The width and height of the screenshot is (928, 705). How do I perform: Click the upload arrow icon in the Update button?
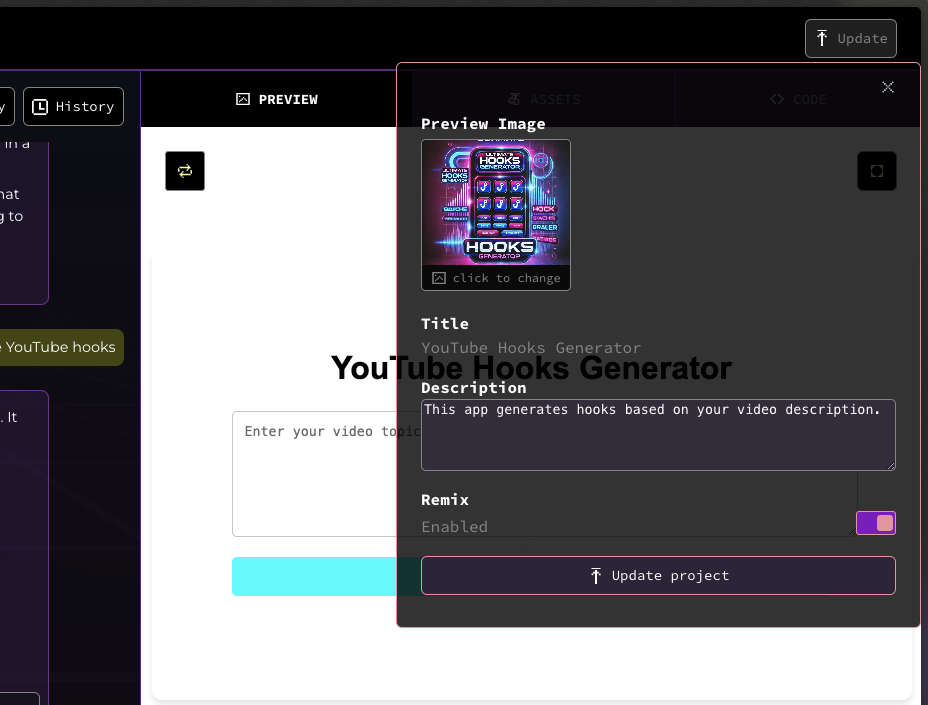click(x=823, y=38)
